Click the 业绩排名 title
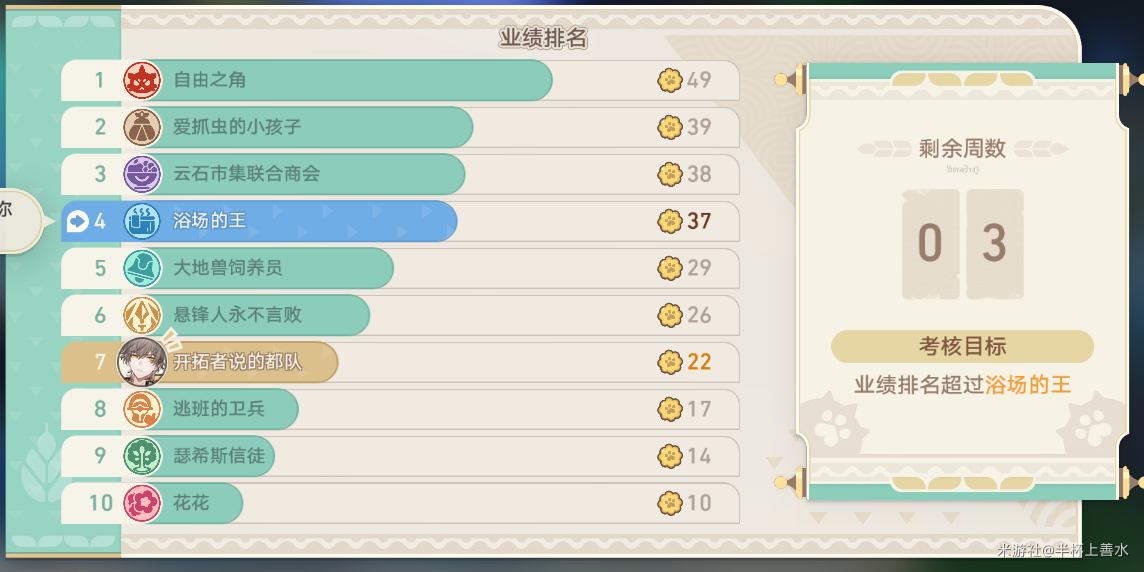Image resolution: width=1144 pixels, height=572 pixels. (x=544, y=39)
